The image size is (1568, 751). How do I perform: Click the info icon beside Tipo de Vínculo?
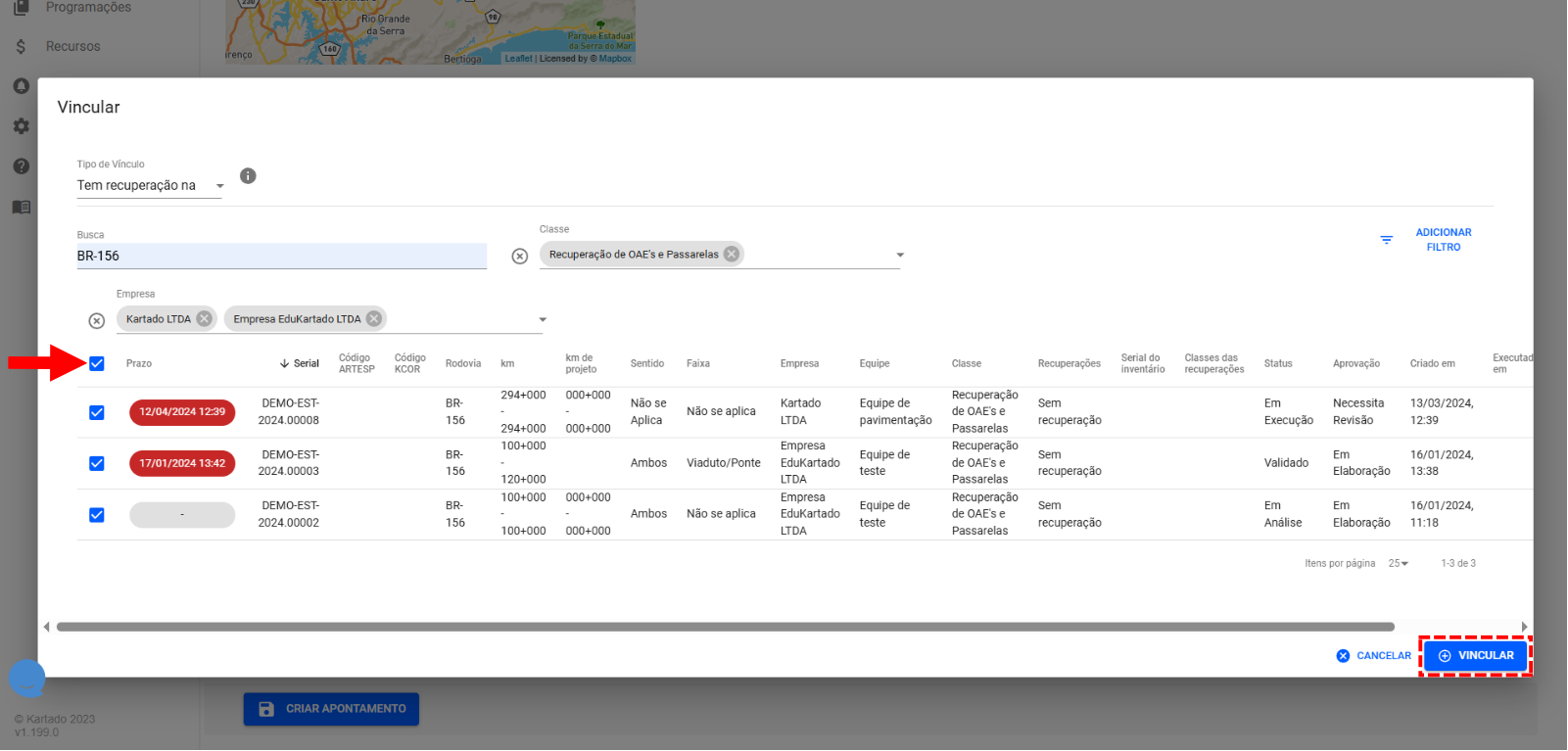248,176
